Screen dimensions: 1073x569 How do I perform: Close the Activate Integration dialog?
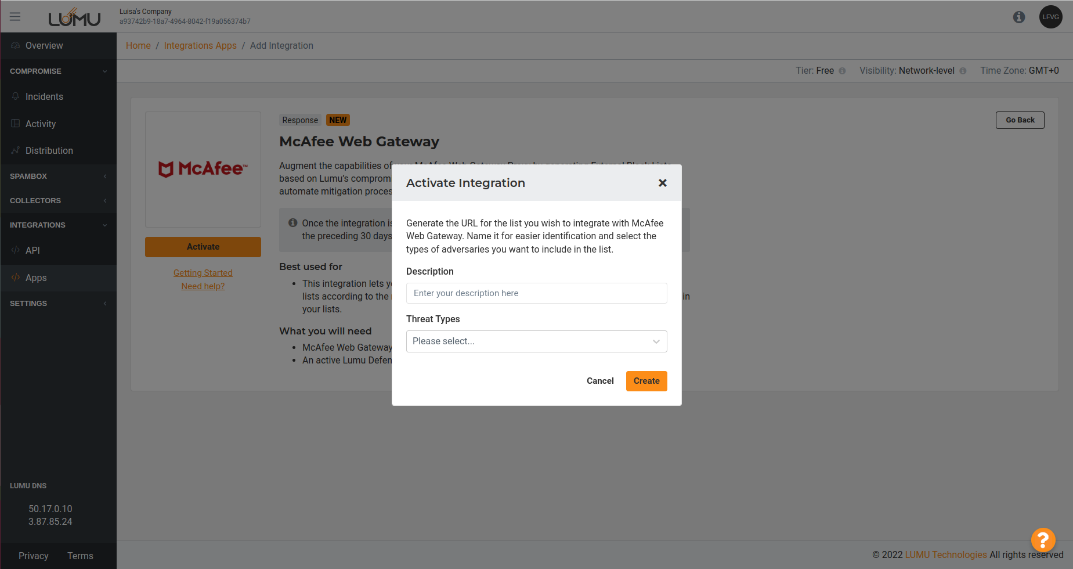pos(662,183)
